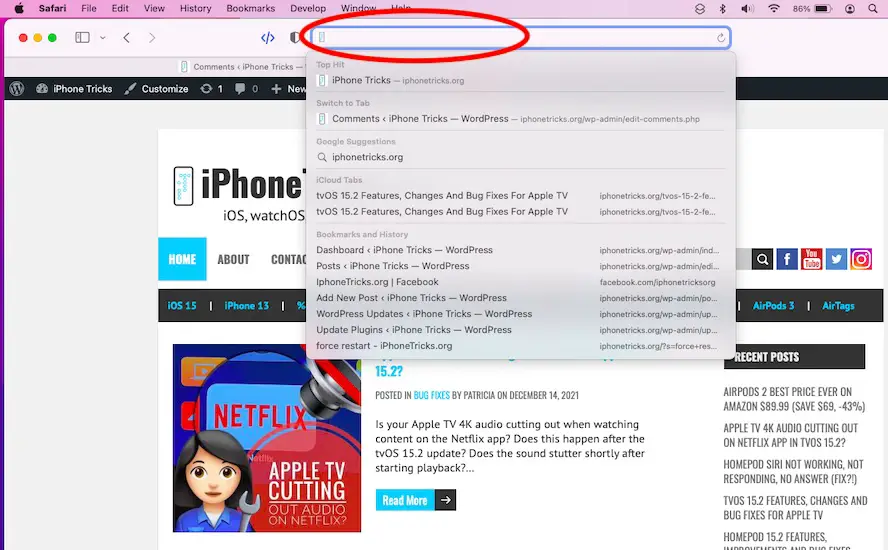888x550 pixels.
Task: Open the File menu
Action: click(x=89, y=8)
